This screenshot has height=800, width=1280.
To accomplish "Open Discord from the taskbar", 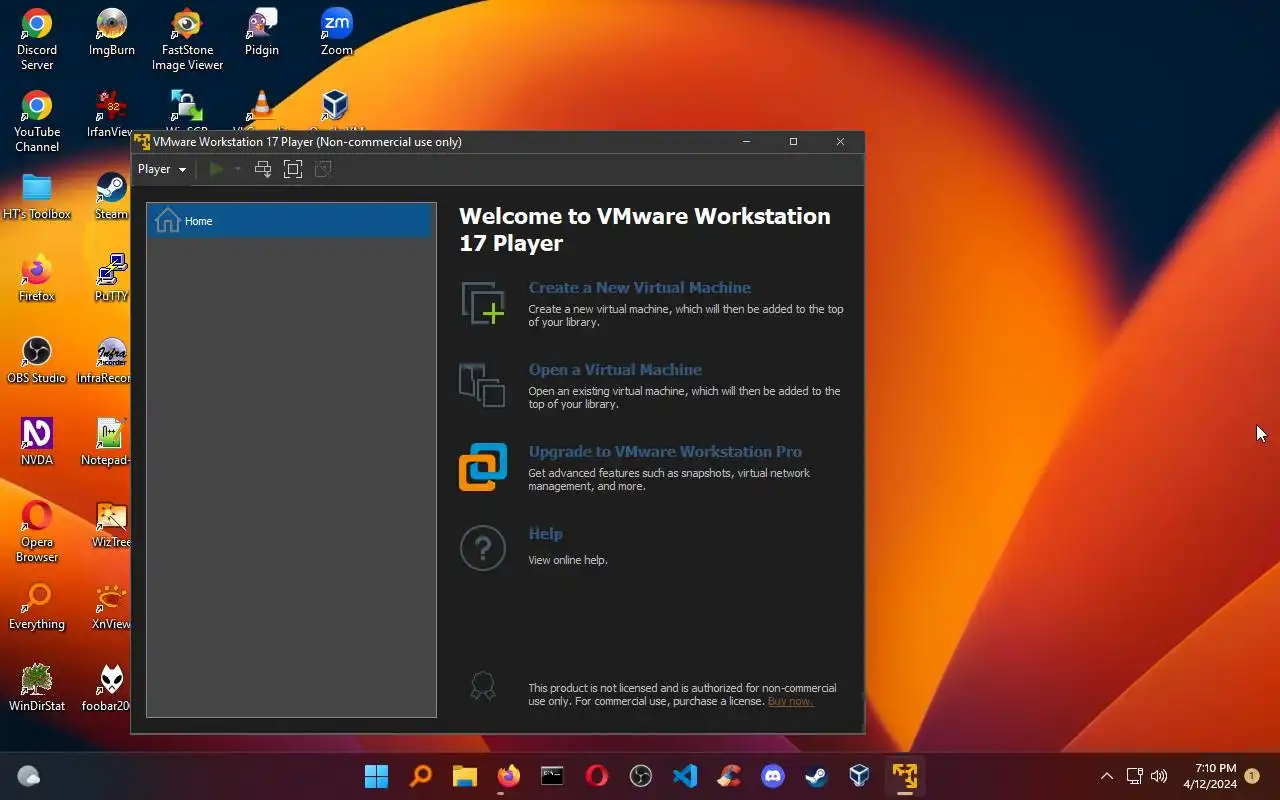I will tap(773, 776).
